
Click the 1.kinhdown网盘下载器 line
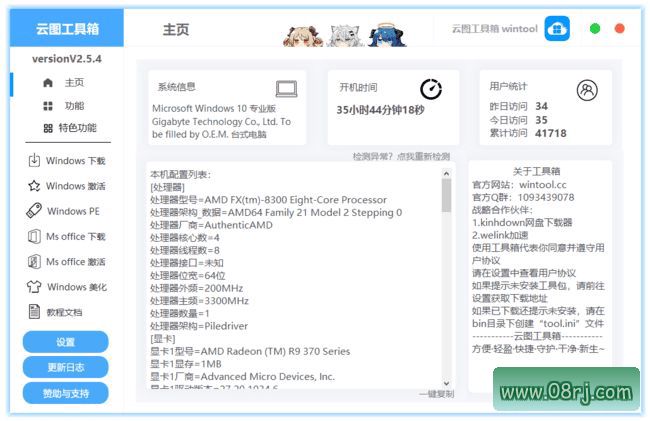click(x=522, y=223)
